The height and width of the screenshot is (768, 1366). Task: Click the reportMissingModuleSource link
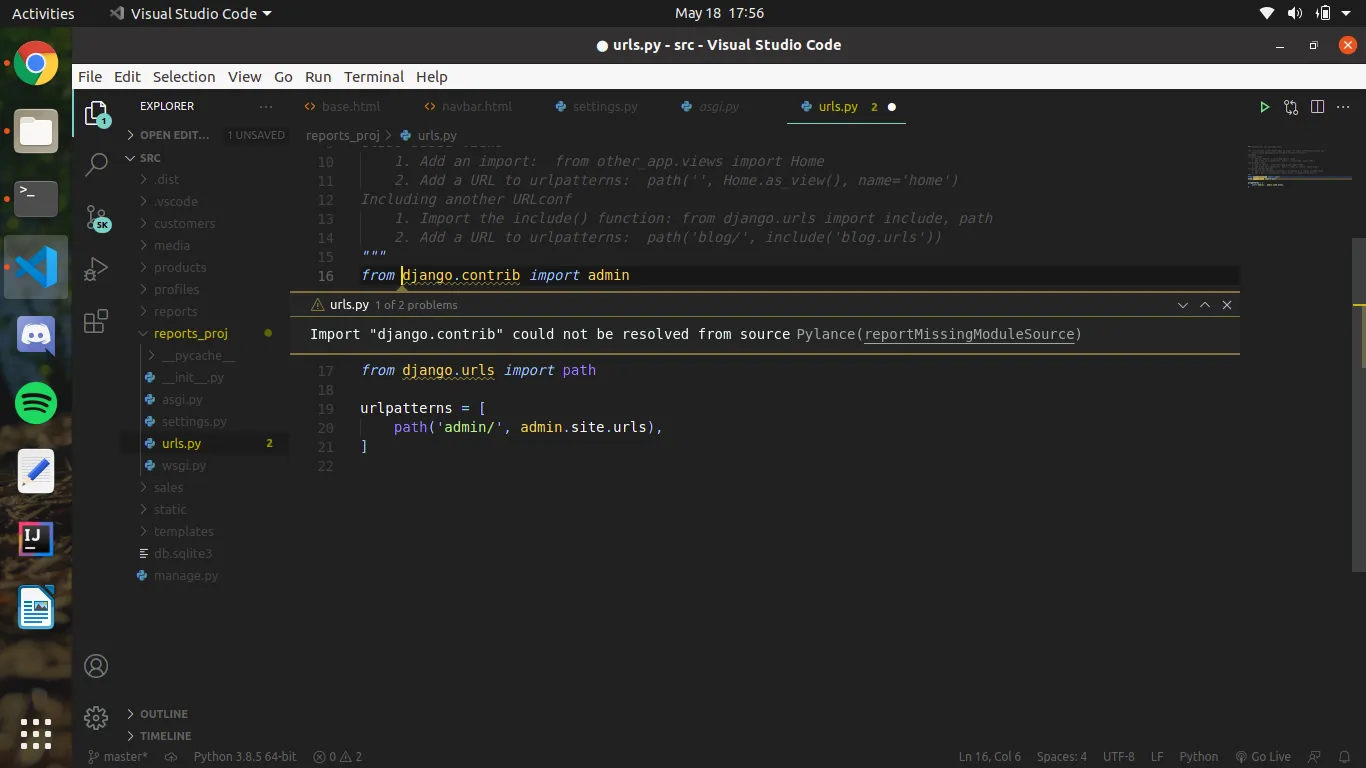tap(969, 334)
